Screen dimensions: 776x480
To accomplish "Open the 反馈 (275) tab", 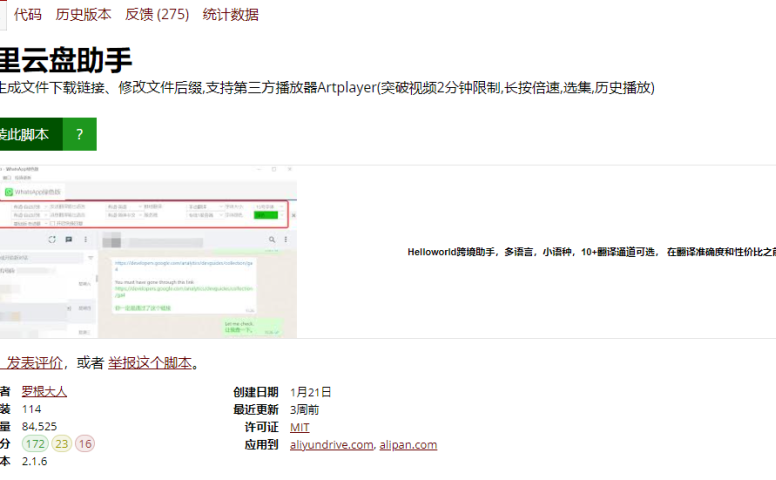I will [x=157, y=15].
